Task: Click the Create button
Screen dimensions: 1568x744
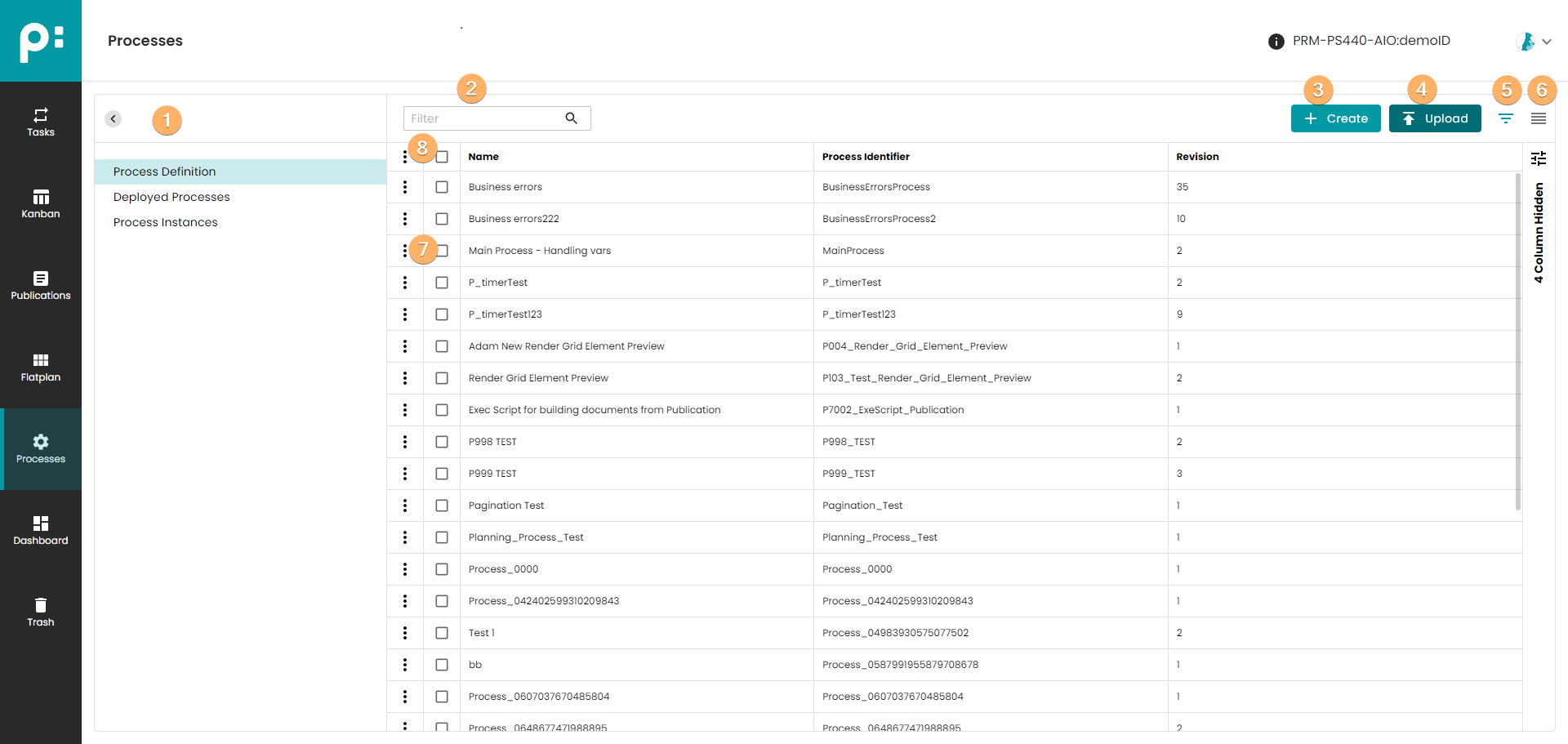Action: pyautogui.click(x=1335, y=118)
